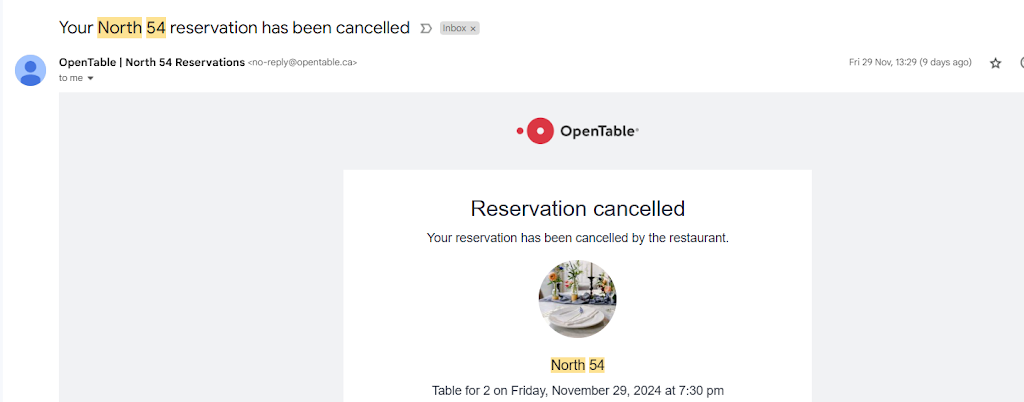Click the partially visible icon right of star
Viewport: 1024px width, 402px height.
[1020, 63]
